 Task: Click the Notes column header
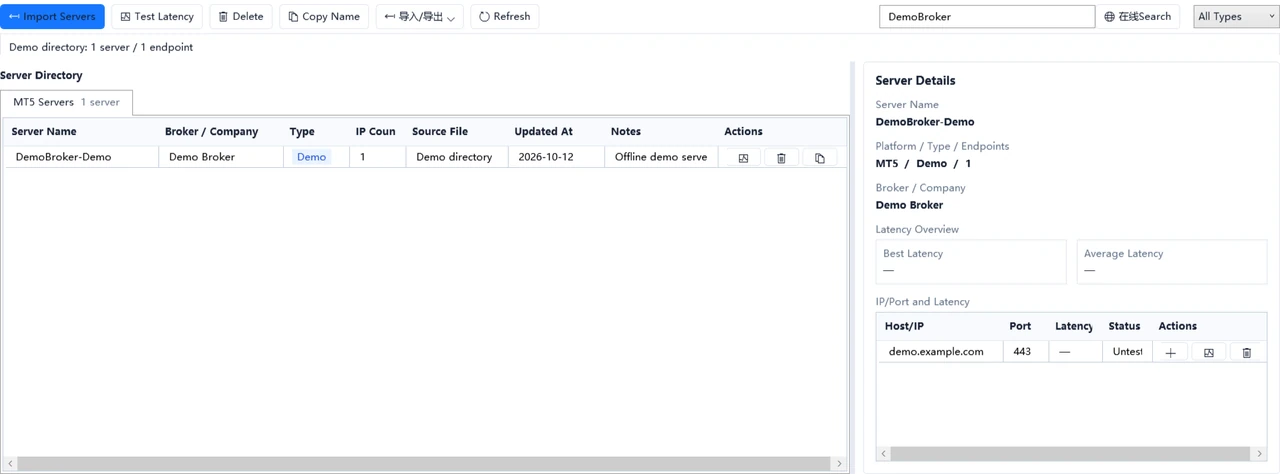point(660,131)
